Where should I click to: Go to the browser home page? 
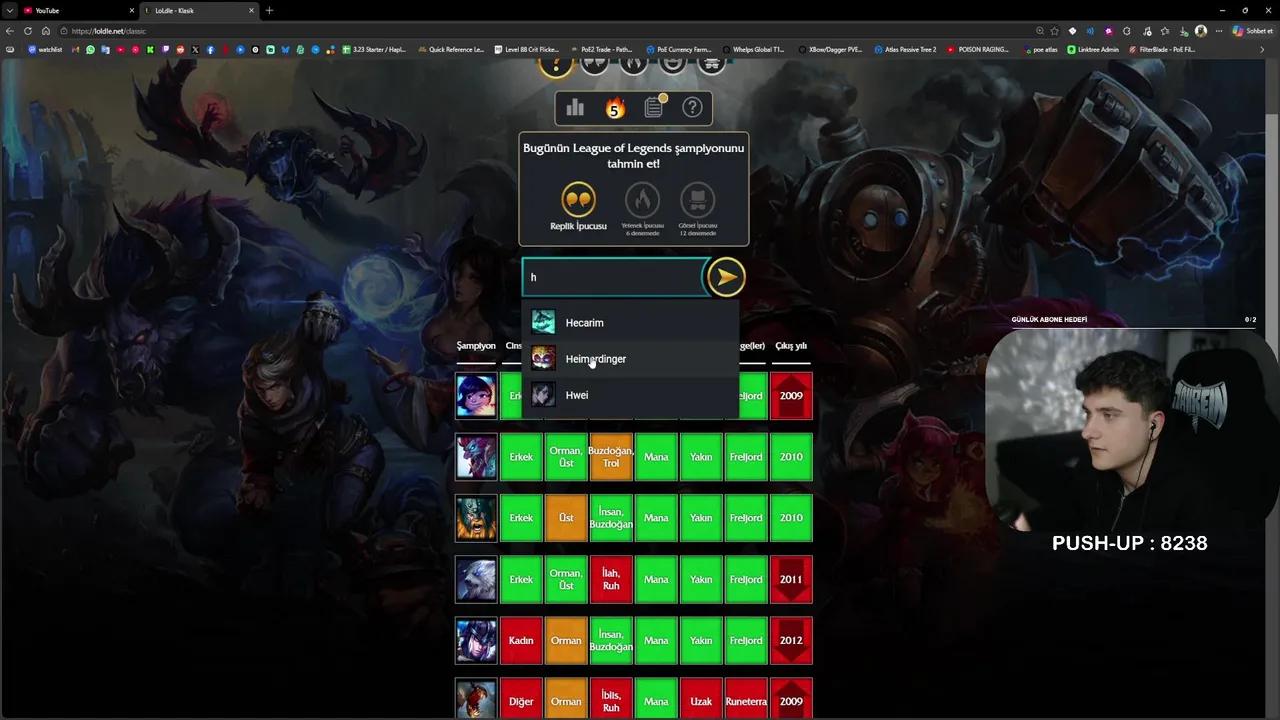(x=45, y=31)
